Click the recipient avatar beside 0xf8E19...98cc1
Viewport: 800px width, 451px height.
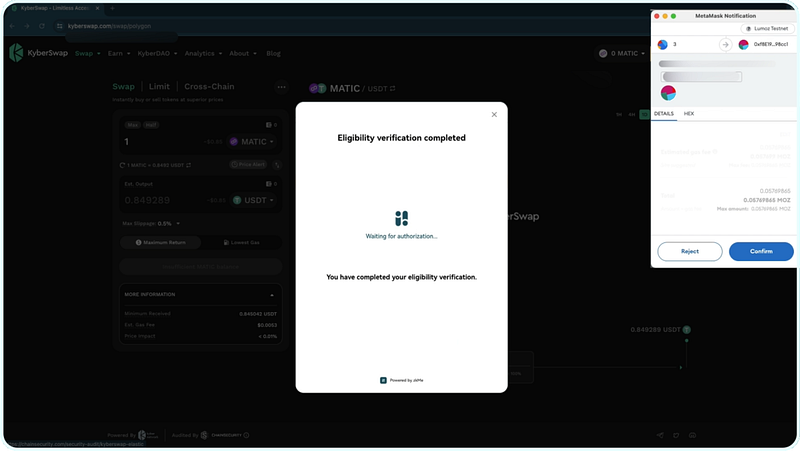(743, 44)
